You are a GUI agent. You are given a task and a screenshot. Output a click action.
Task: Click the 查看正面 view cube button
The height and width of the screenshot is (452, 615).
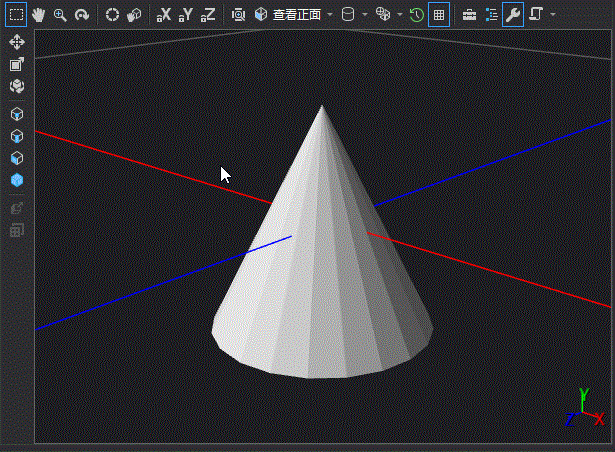[x=288, y=15]
